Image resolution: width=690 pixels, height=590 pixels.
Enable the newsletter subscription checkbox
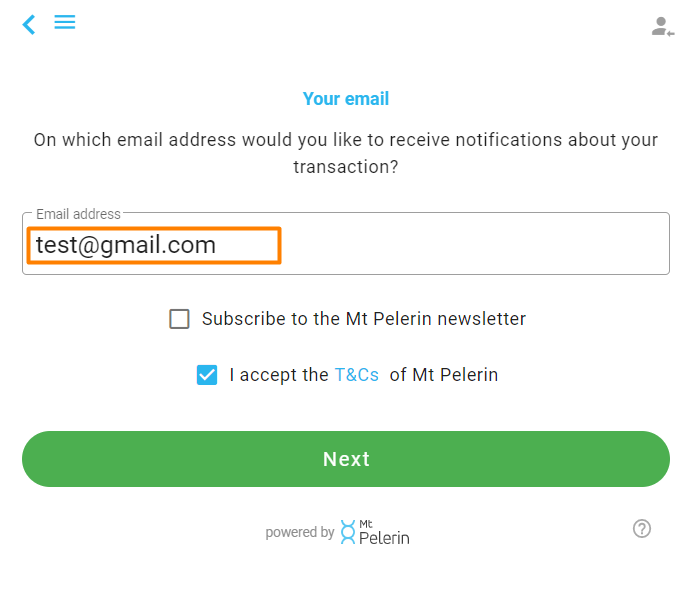tap(180, 319)
